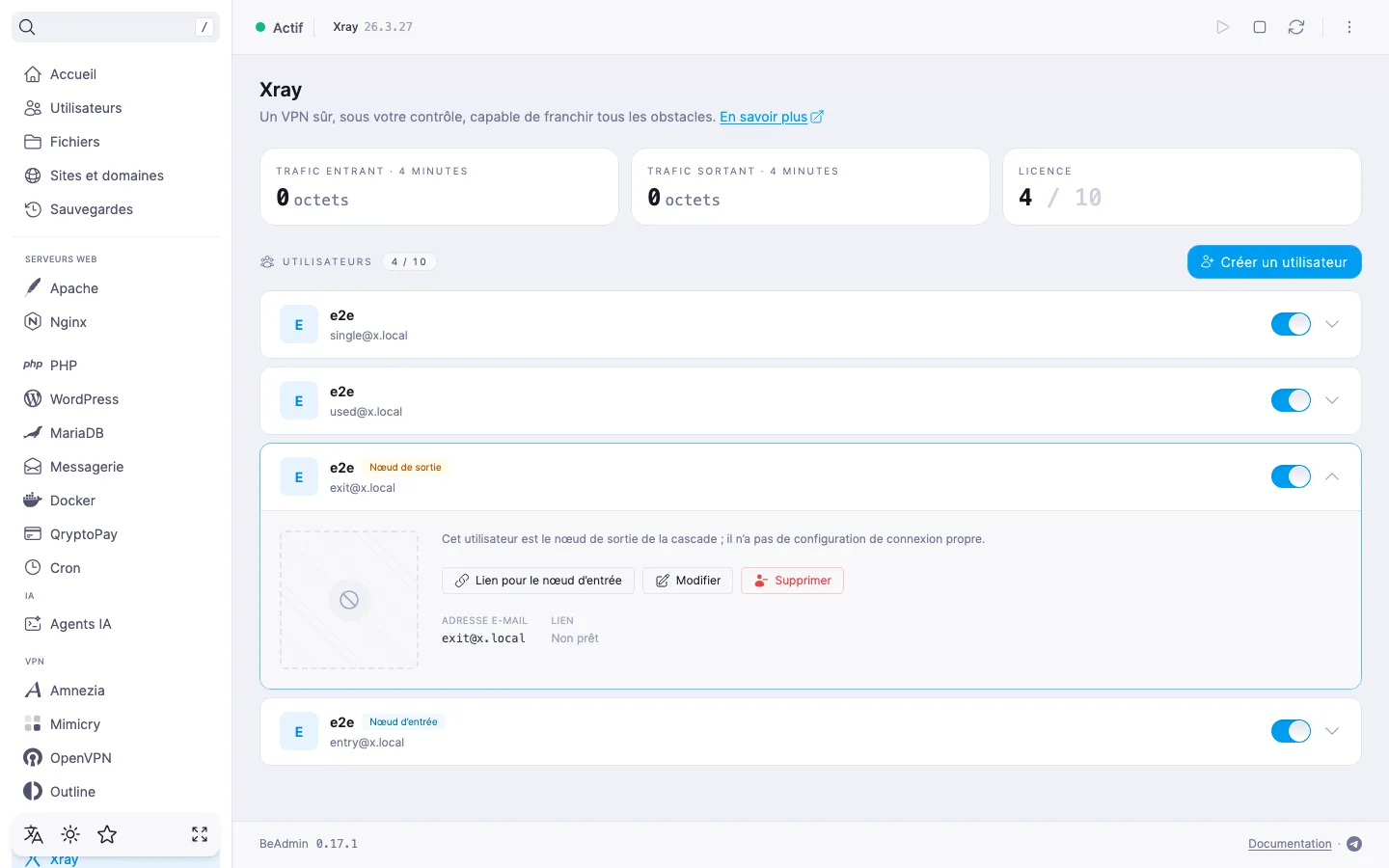
Task: Click Créer un utilisateur button
Action: click(1274, 262)
